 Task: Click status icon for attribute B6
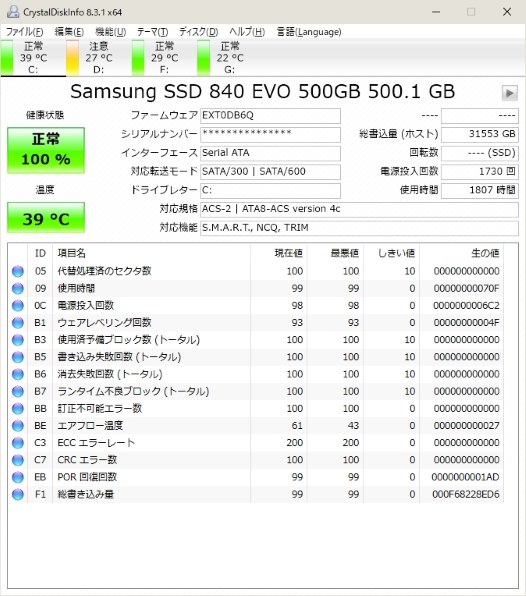click(17, 374)
